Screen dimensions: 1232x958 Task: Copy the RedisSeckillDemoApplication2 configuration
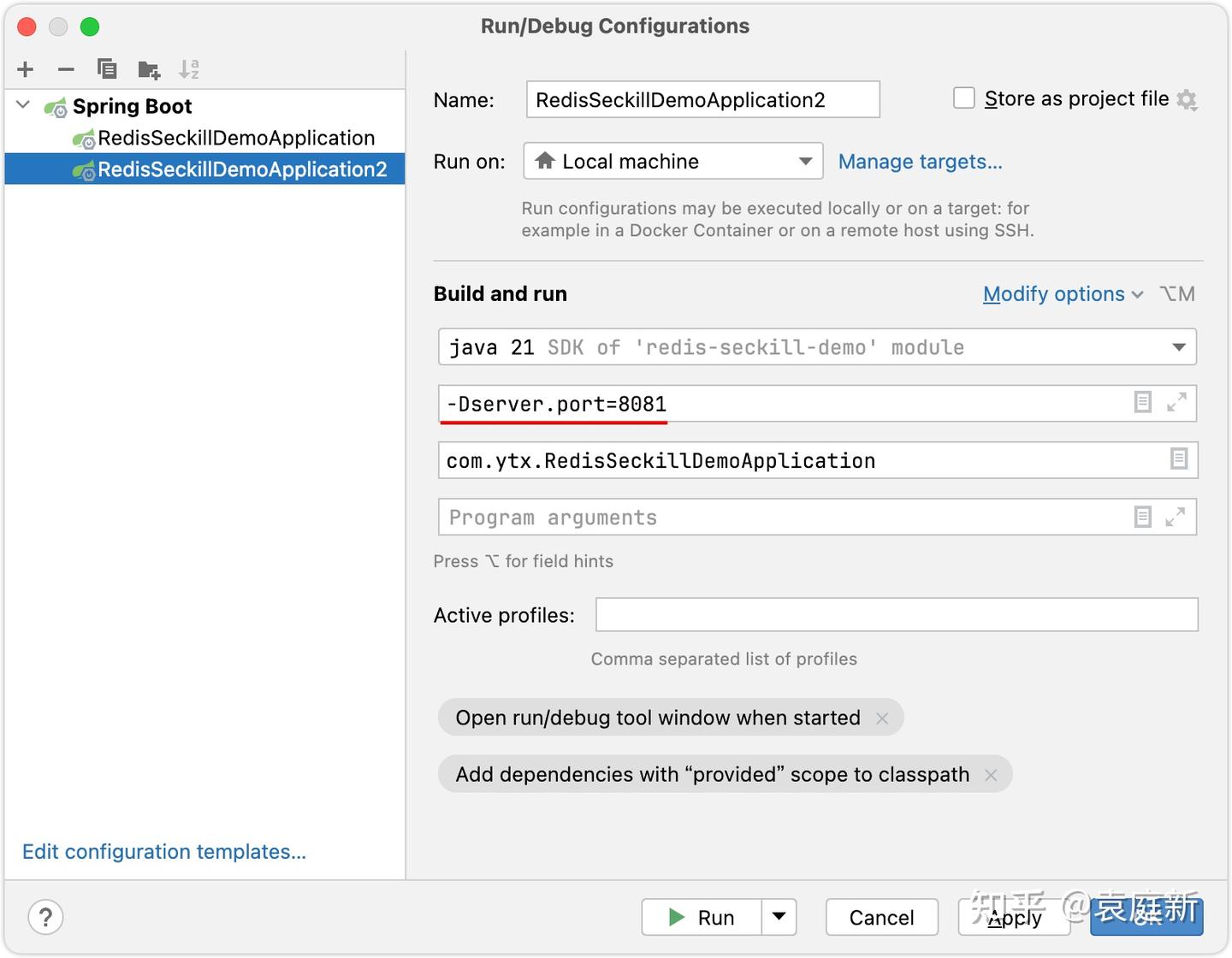coord(107,69)
